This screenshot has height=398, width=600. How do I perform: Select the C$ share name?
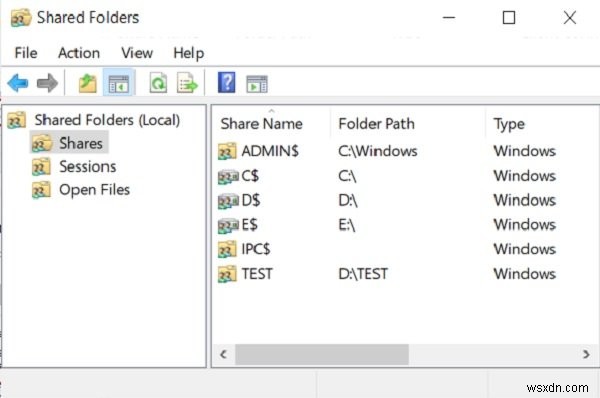[250, 176]
